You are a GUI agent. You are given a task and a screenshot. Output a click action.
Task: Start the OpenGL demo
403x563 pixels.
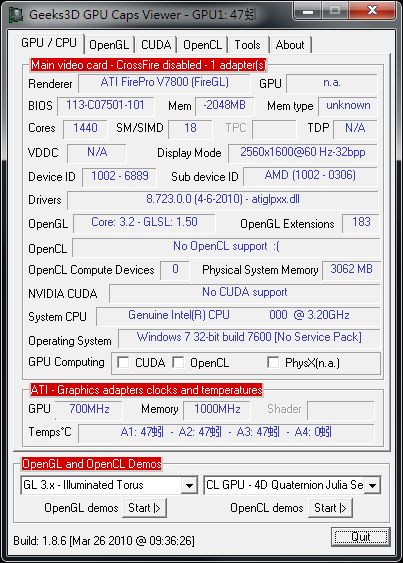(144, 508)
